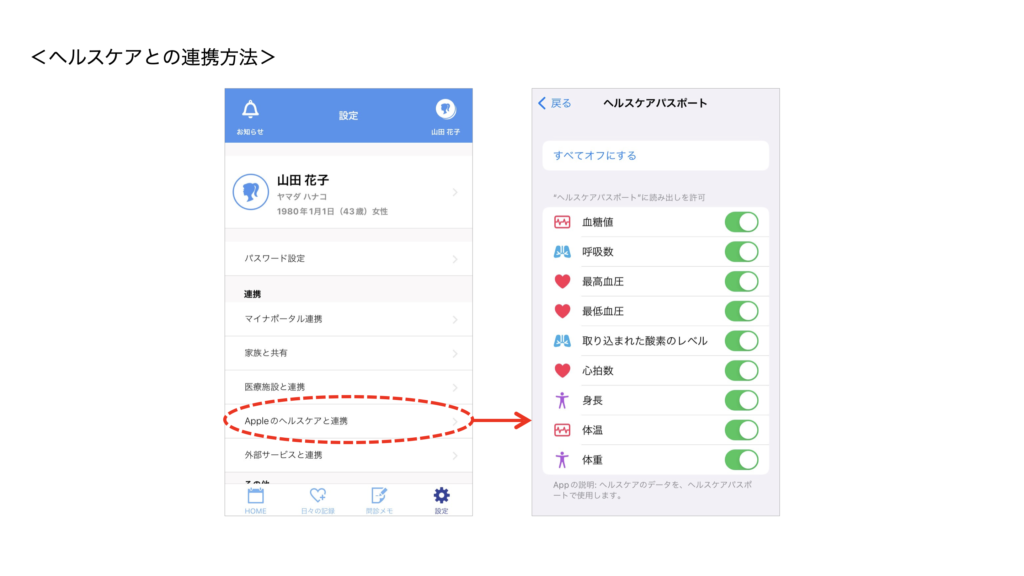Select the 日々の記録 heart icon
The image size is (1024, 576).
point(318,495)
